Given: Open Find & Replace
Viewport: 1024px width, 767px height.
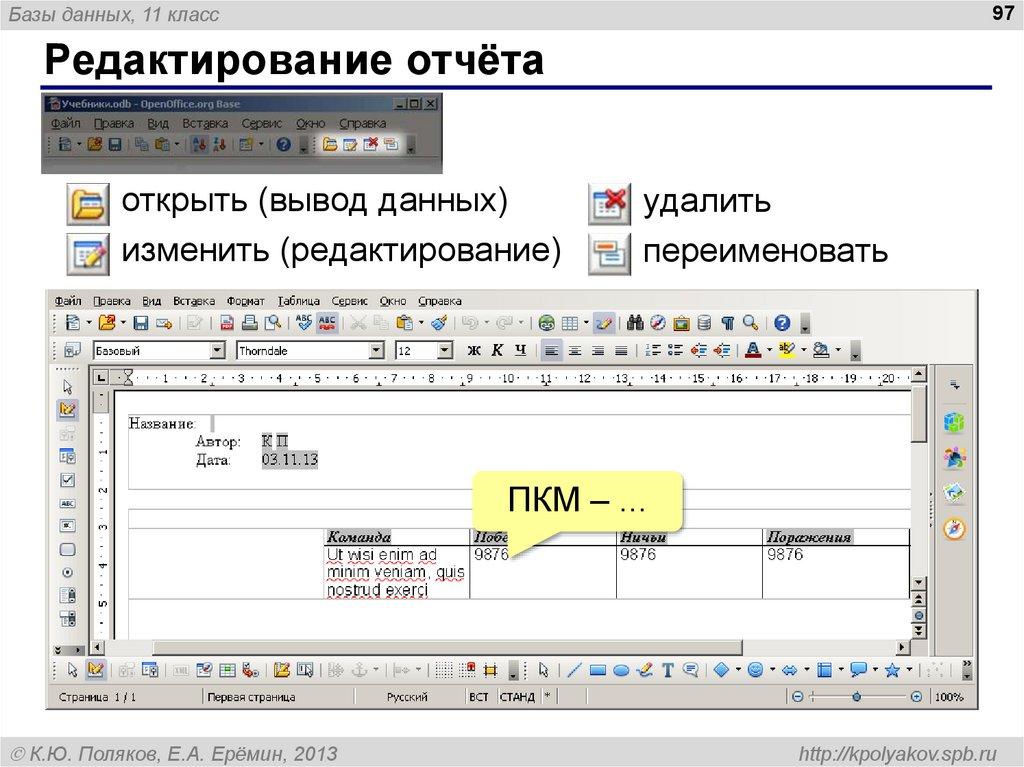Looking at the screenshot, I should point(635,322).
